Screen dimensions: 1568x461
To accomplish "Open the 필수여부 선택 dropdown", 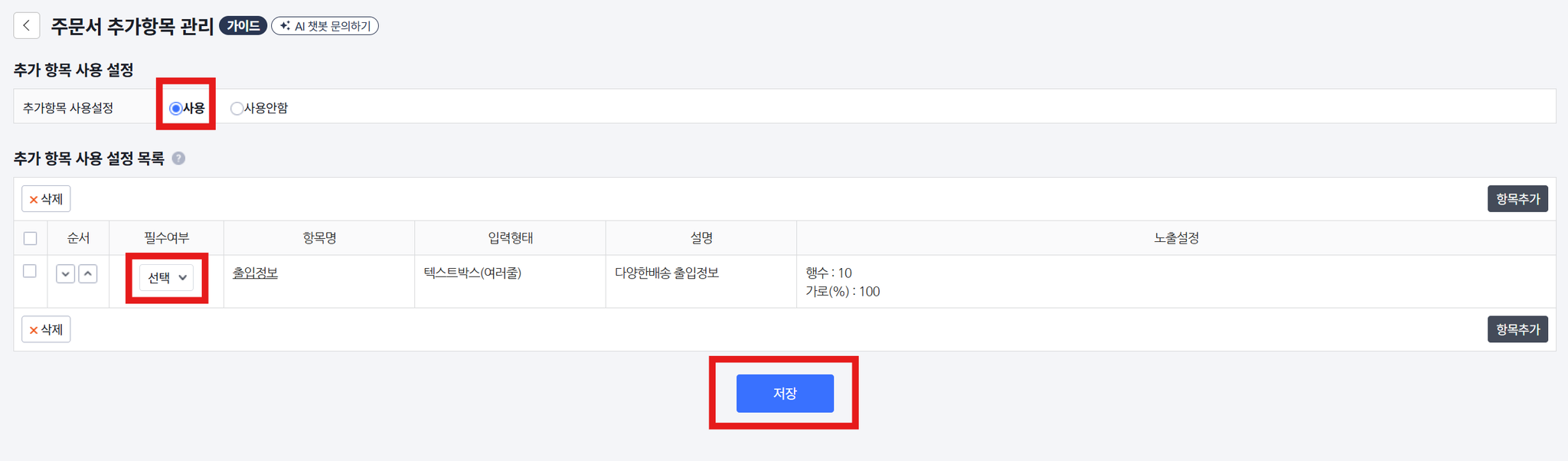I will (x=166, y=277).
